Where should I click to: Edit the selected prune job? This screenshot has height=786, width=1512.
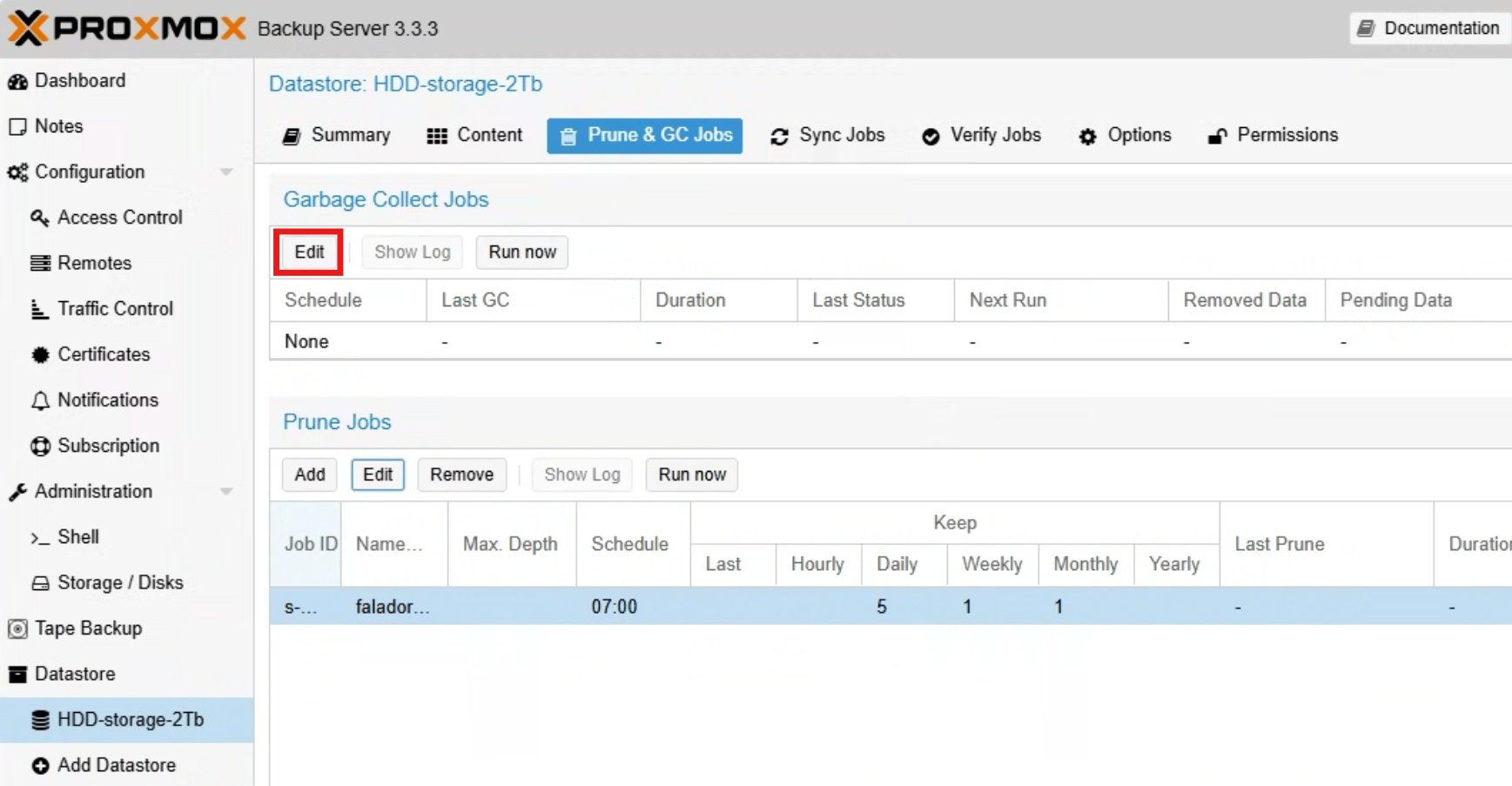point(378,475)
